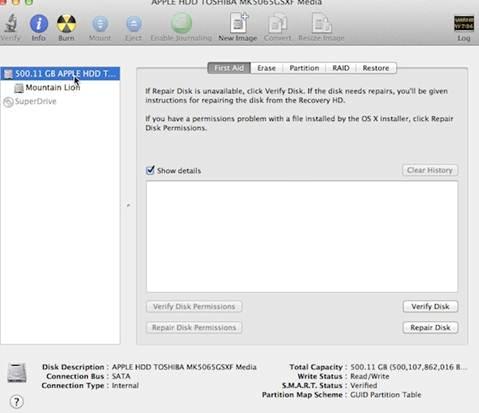The height and width of the screenshot is (413, 479).
Task: Click the Clear History button
Action: (x=430, y=170)
